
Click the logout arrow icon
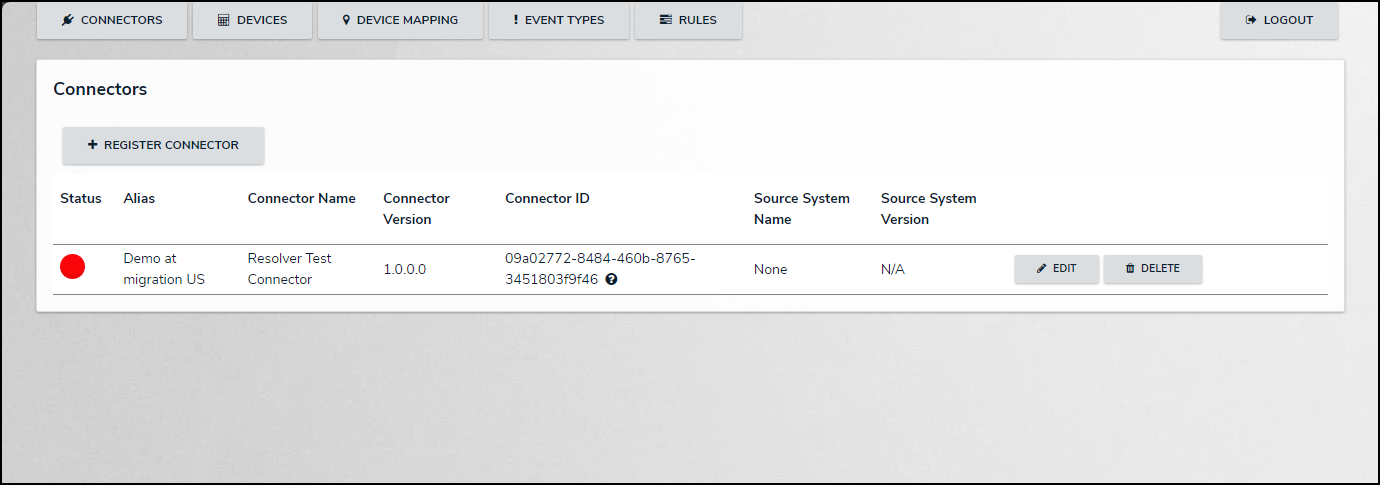click(x=1250, y=20)
